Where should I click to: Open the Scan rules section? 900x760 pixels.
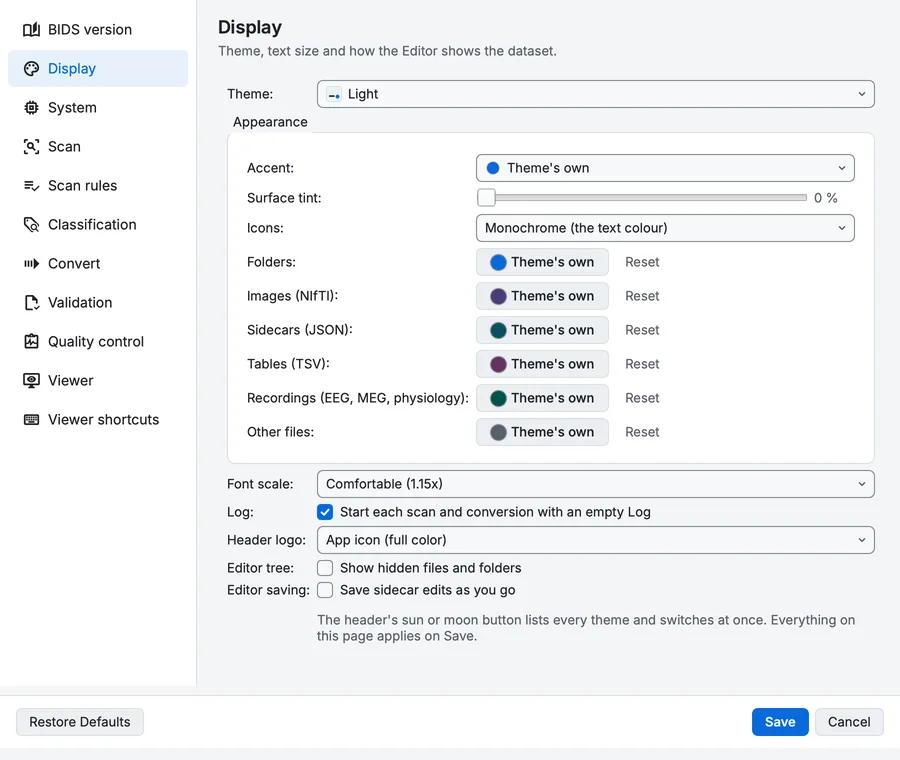pyautogui.click(x=98, y=185)
